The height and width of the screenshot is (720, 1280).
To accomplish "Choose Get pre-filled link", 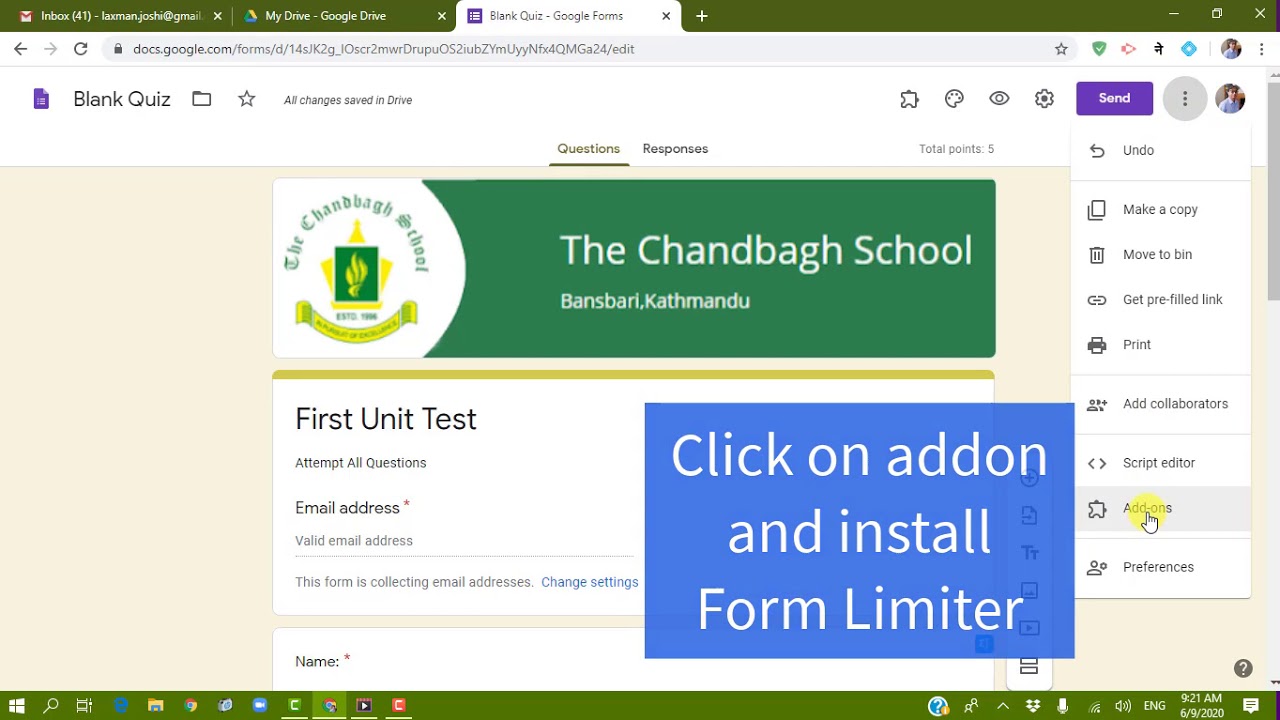I will click(x=1161, y=299).
